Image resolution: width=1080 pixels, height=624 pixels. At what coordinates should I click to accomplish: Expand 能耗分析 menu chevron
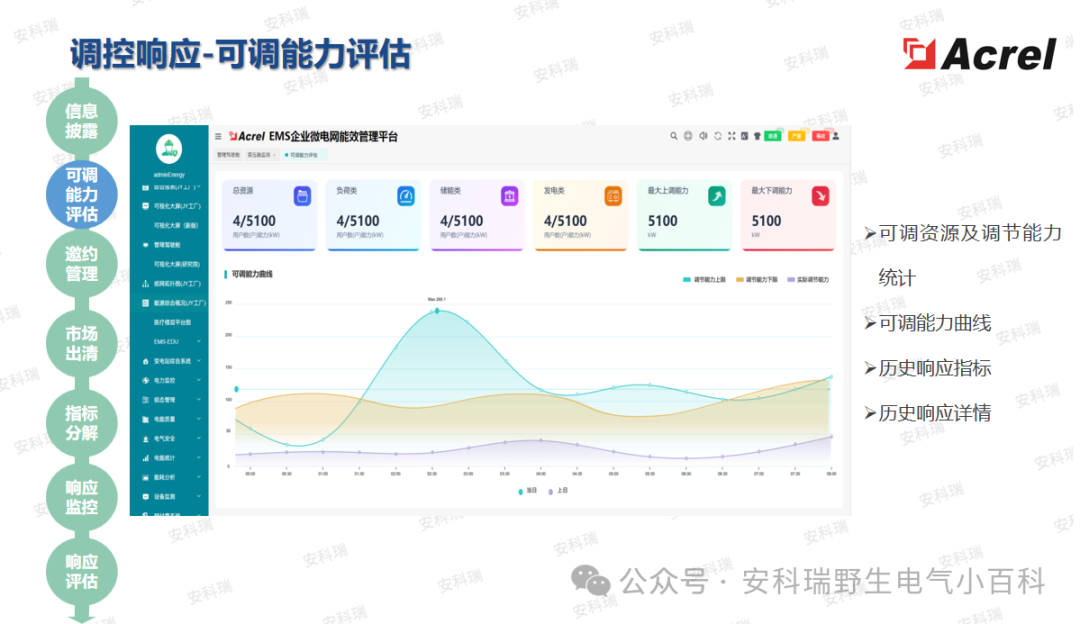(x=199, y=477)
